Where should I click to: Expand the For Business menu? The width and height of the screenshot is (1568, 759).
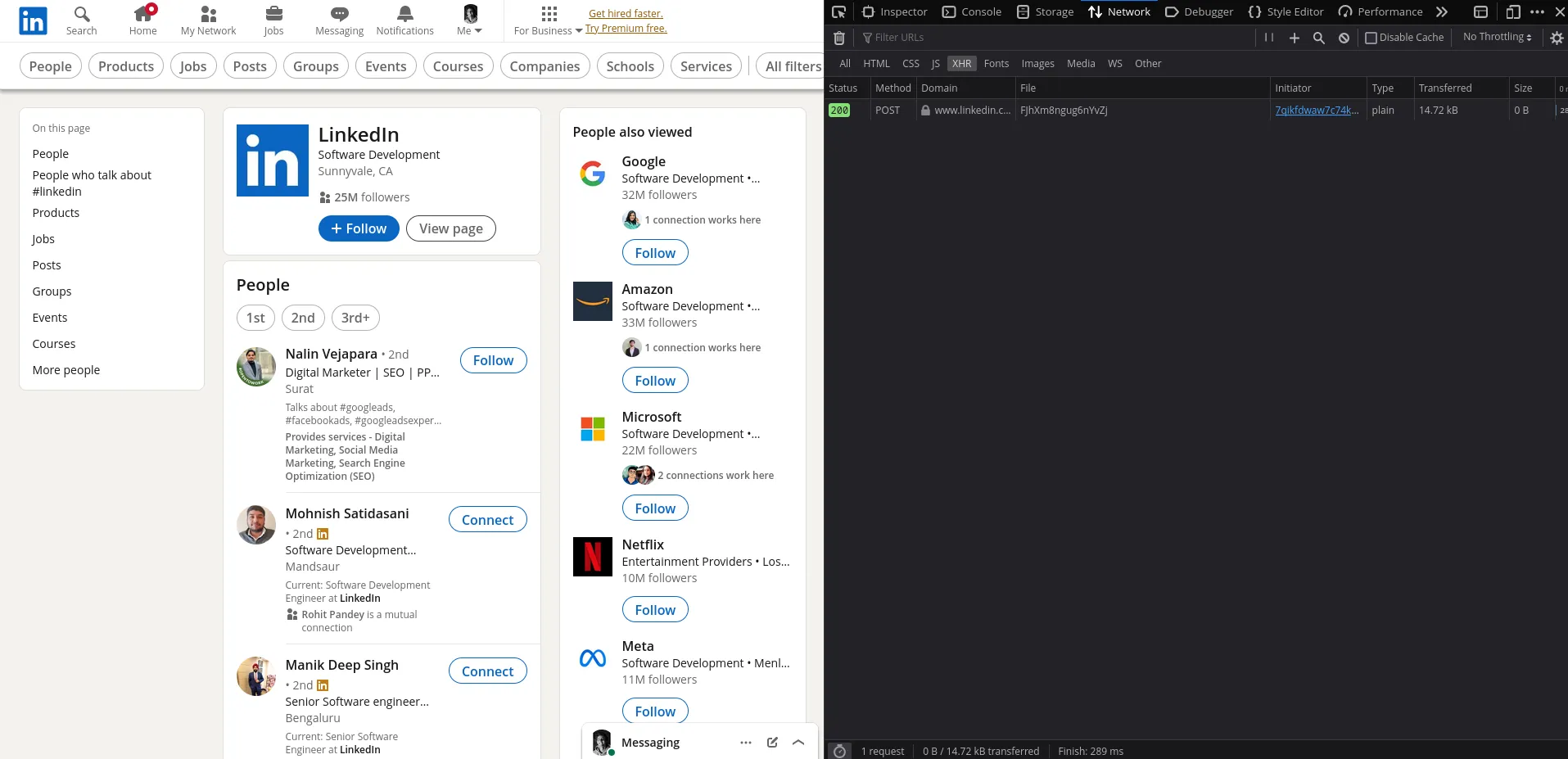click(549, 21)
